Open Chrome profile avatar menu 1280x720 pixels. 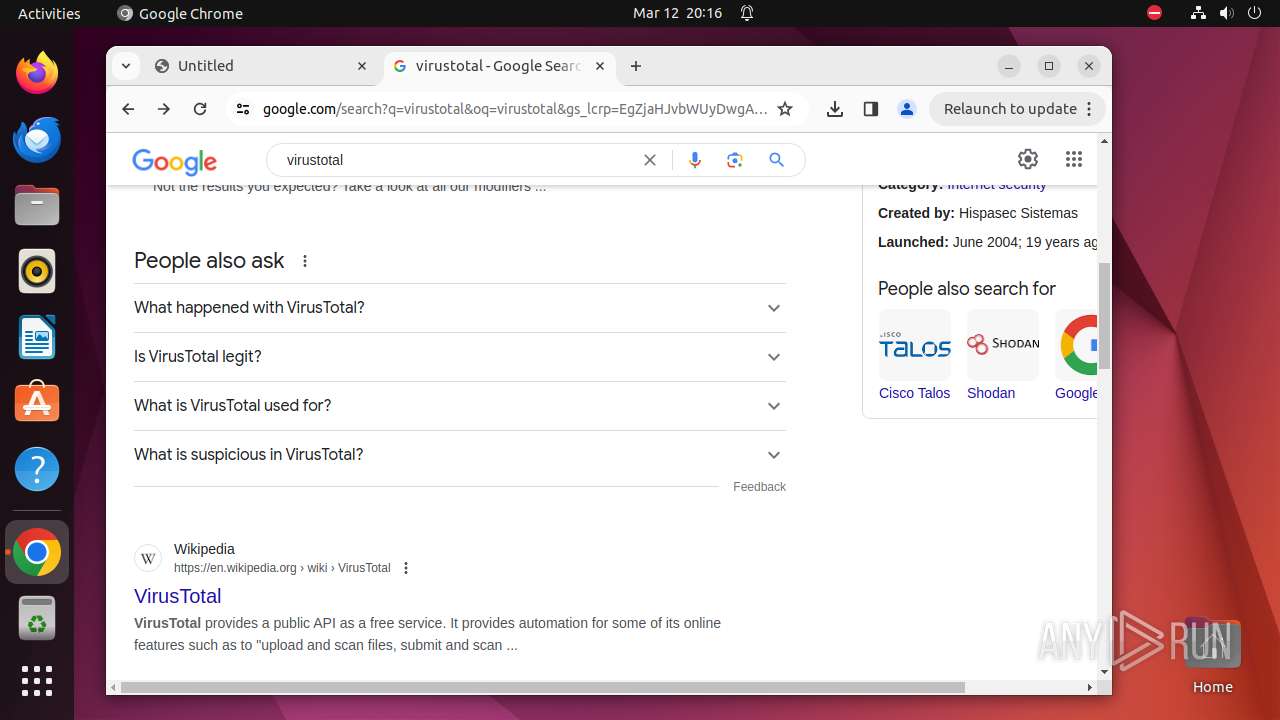coord(907,109)
